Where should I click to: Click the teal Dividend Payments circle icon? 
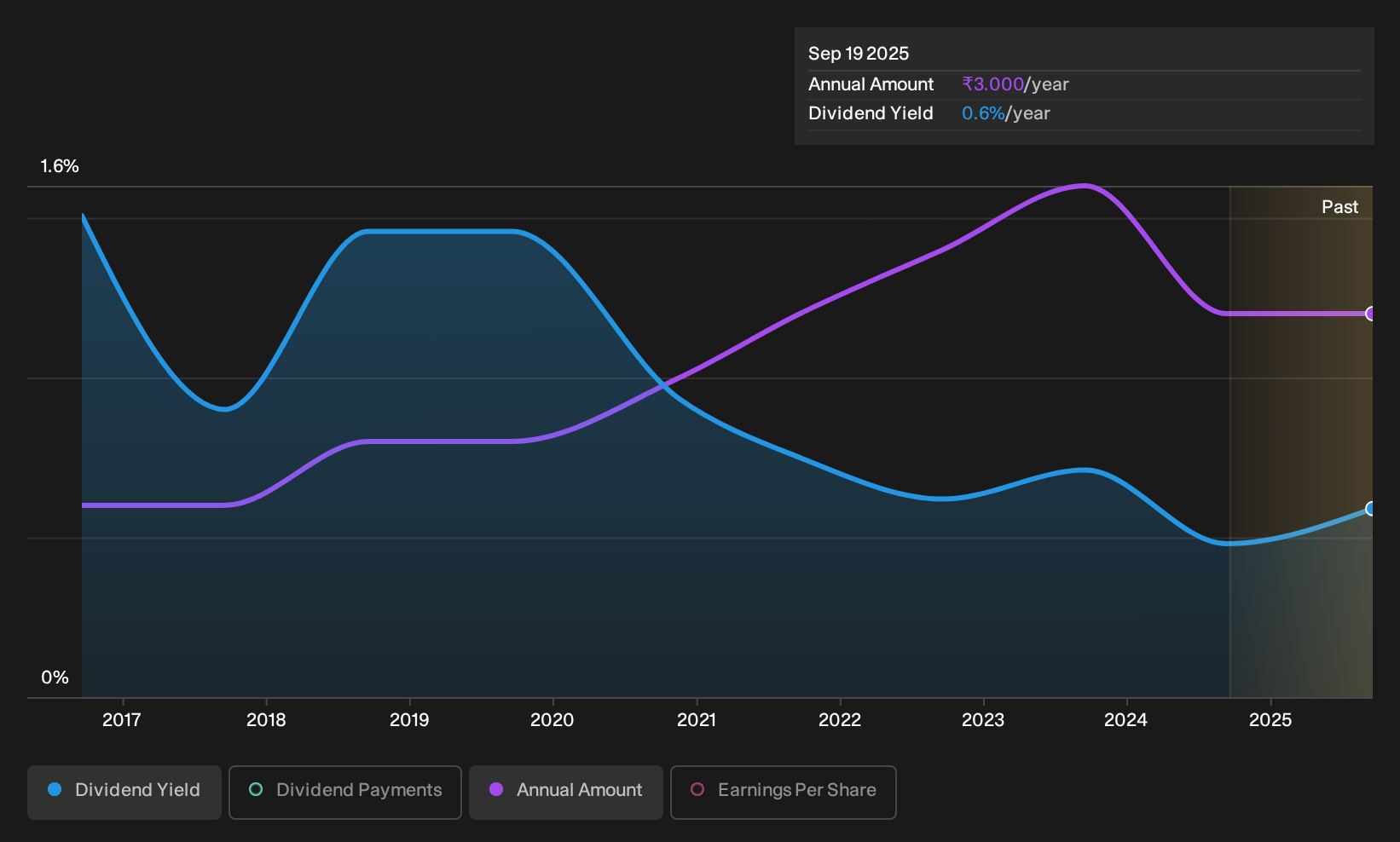256,789
